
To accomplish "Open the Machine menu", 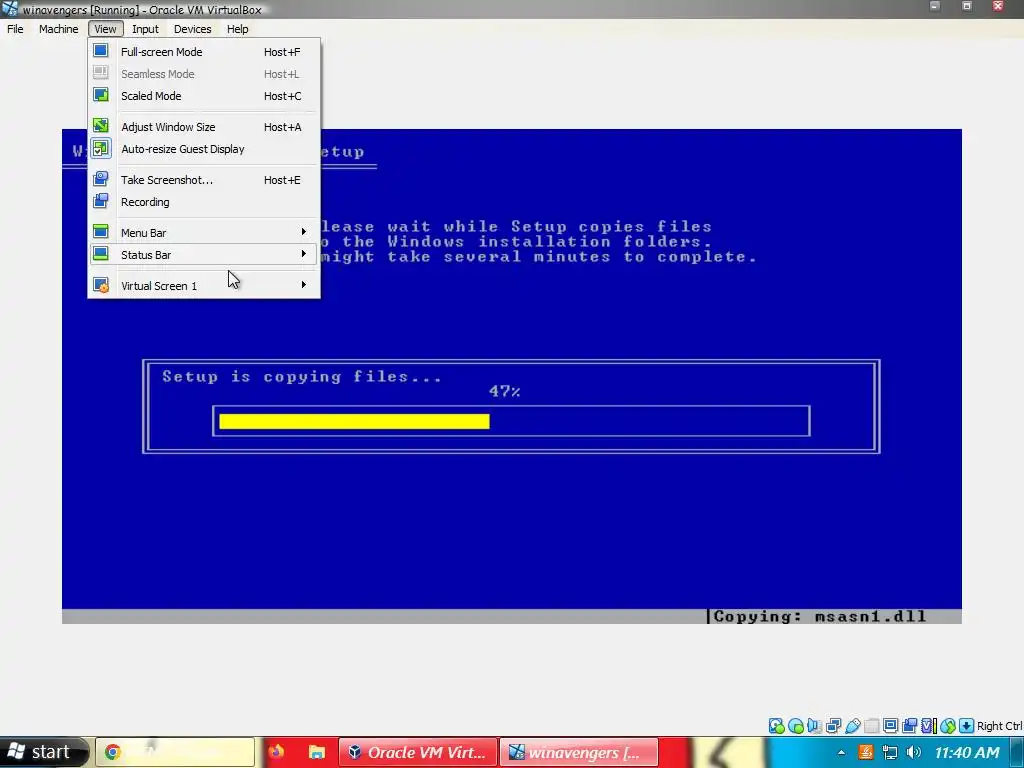I will [x=58, y=29].
